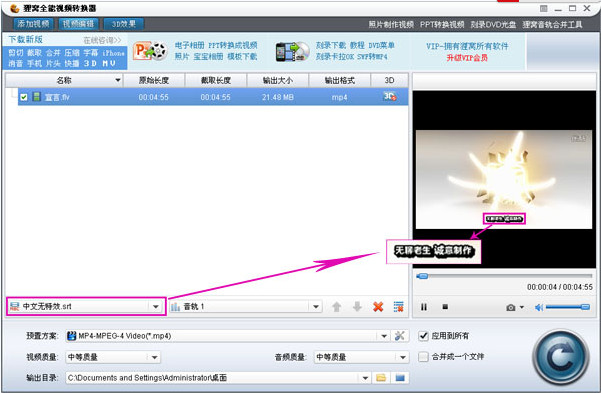Start conversion with big round button
This screenshot has height=393, width=601.
tap(561, 357)
